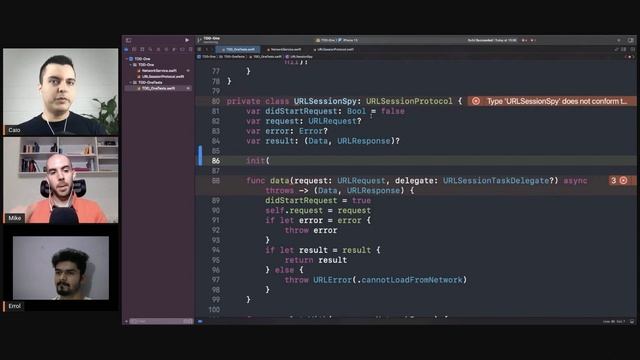Select TDD_OneTests.swift in the navigator
The width and height of the screenshot is (640, 360).
[158, 88]
